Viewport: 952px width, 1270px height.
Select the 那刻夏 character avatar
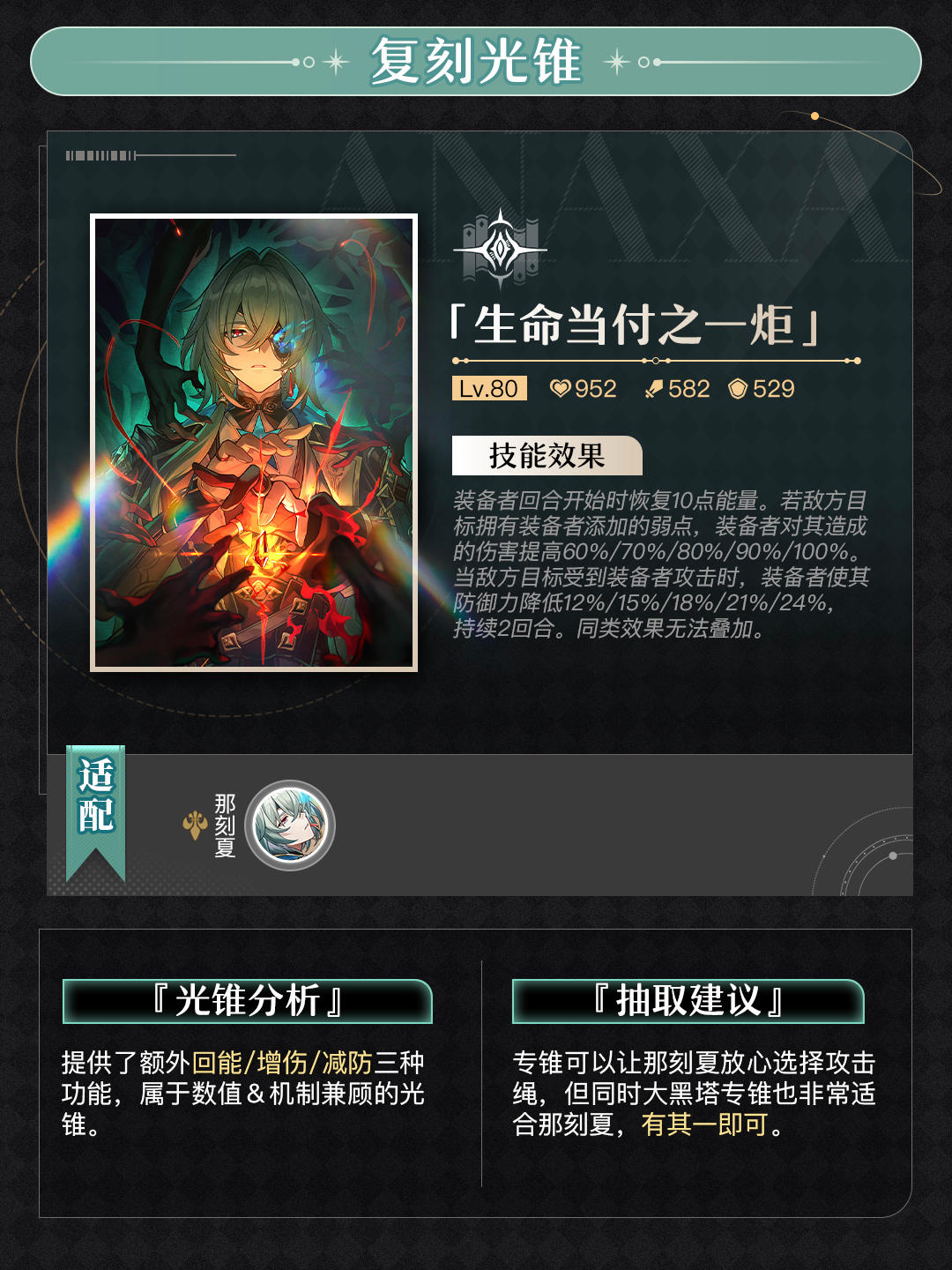(x=290, y=825)
